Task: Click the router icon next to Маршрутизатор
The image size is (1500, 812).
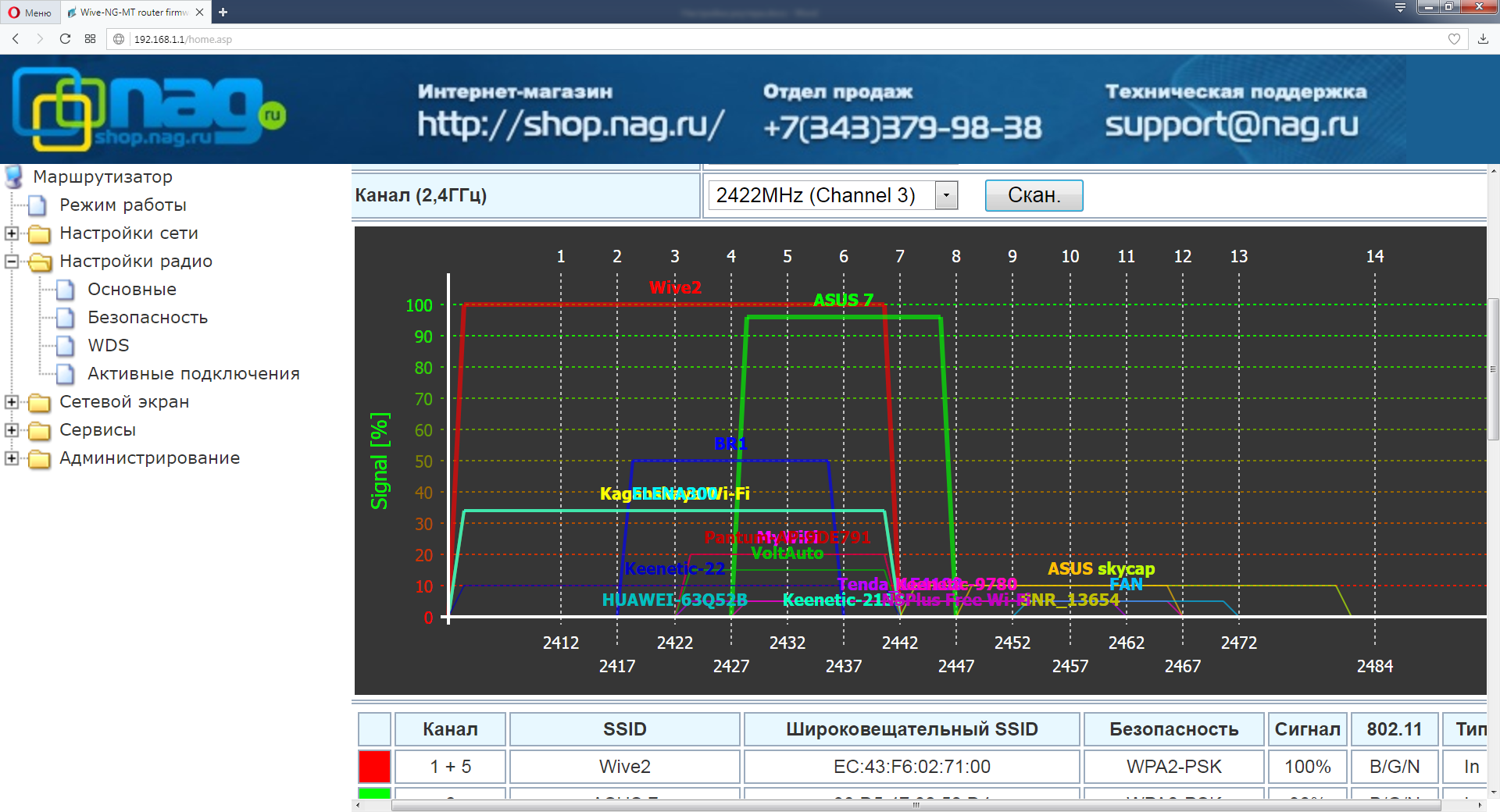Action: (x=13, y=176)
